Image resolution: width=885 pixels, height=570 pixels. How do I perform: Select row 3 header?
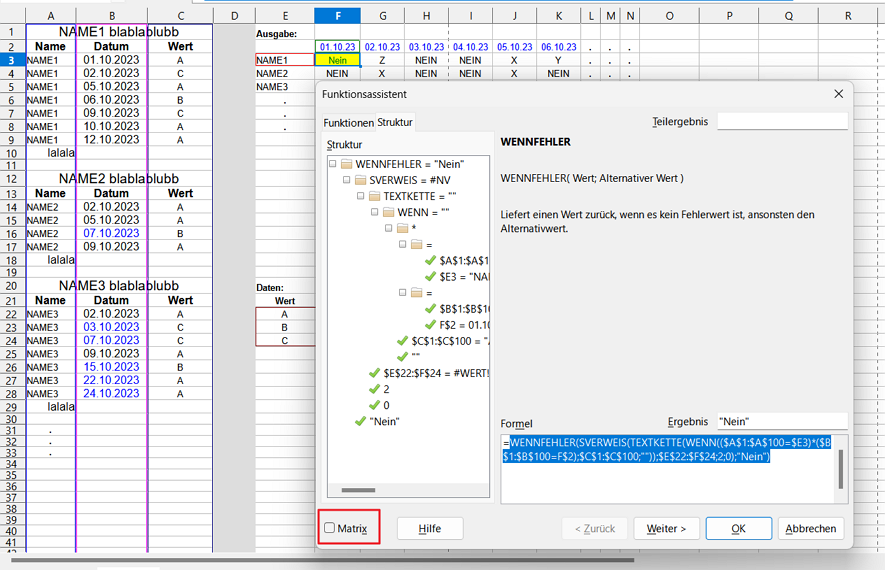pos(12,60)
